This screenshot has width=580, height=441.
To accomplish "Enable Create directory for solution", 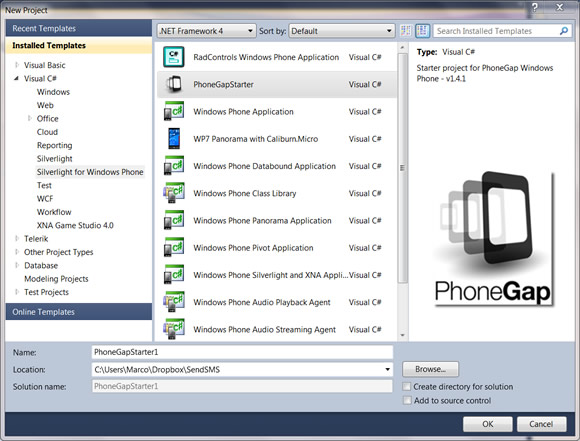I will 407,387.
